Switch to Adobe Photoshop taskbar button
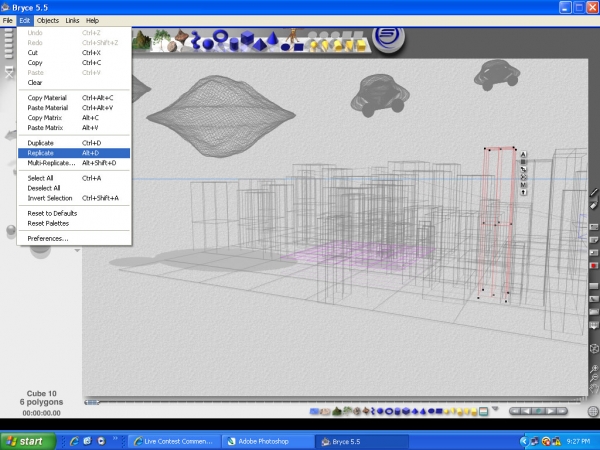600x450 pixels. click(x=268, y=442)
